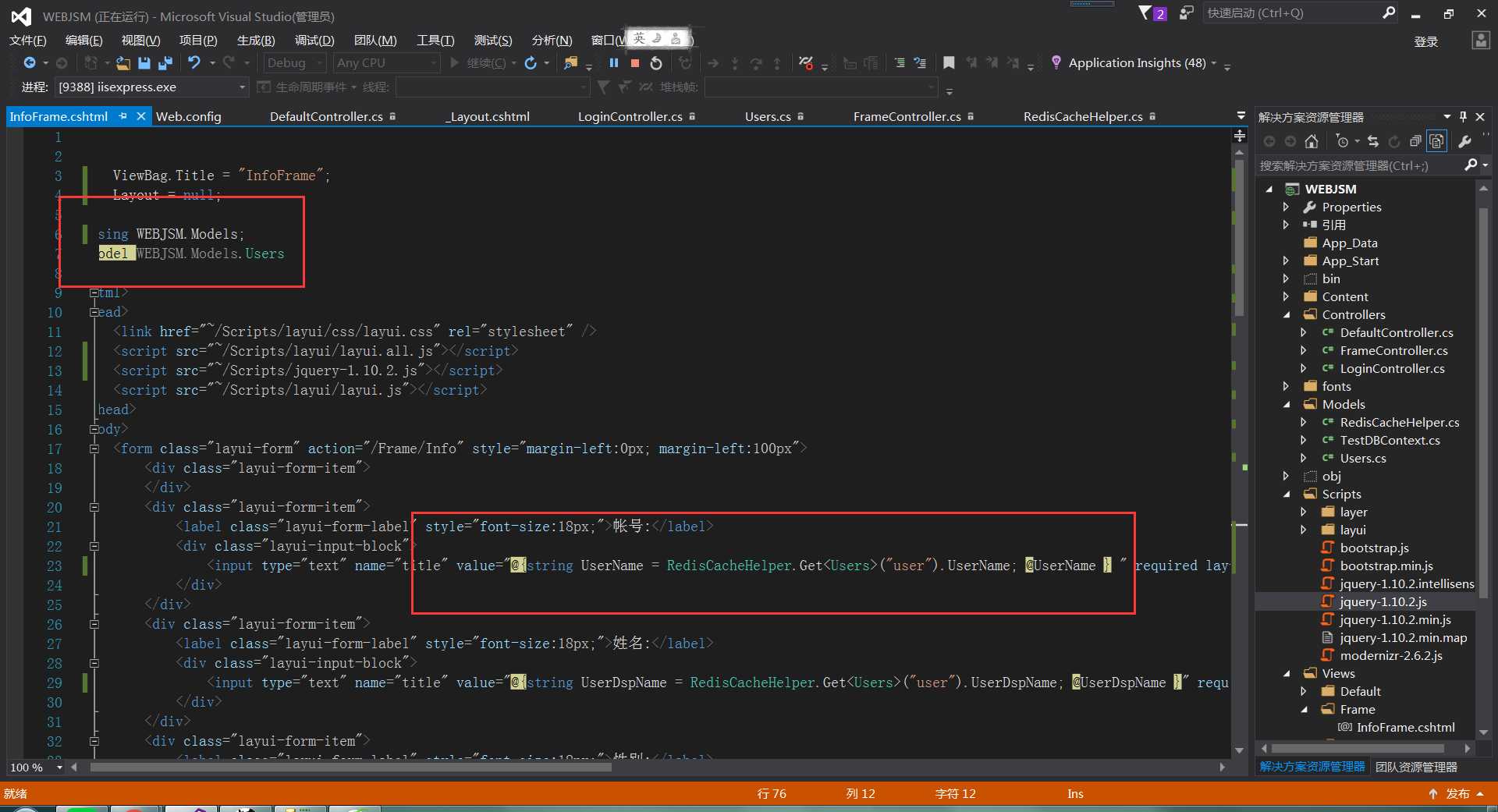
Task: Expand the layui folder node
Action: (1304, 530)
